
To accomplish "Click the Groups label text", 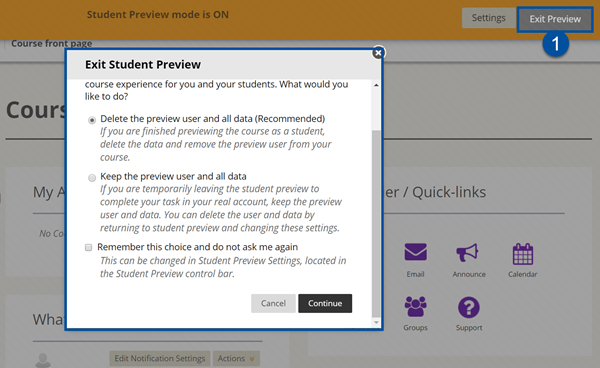I will point(415,328).
